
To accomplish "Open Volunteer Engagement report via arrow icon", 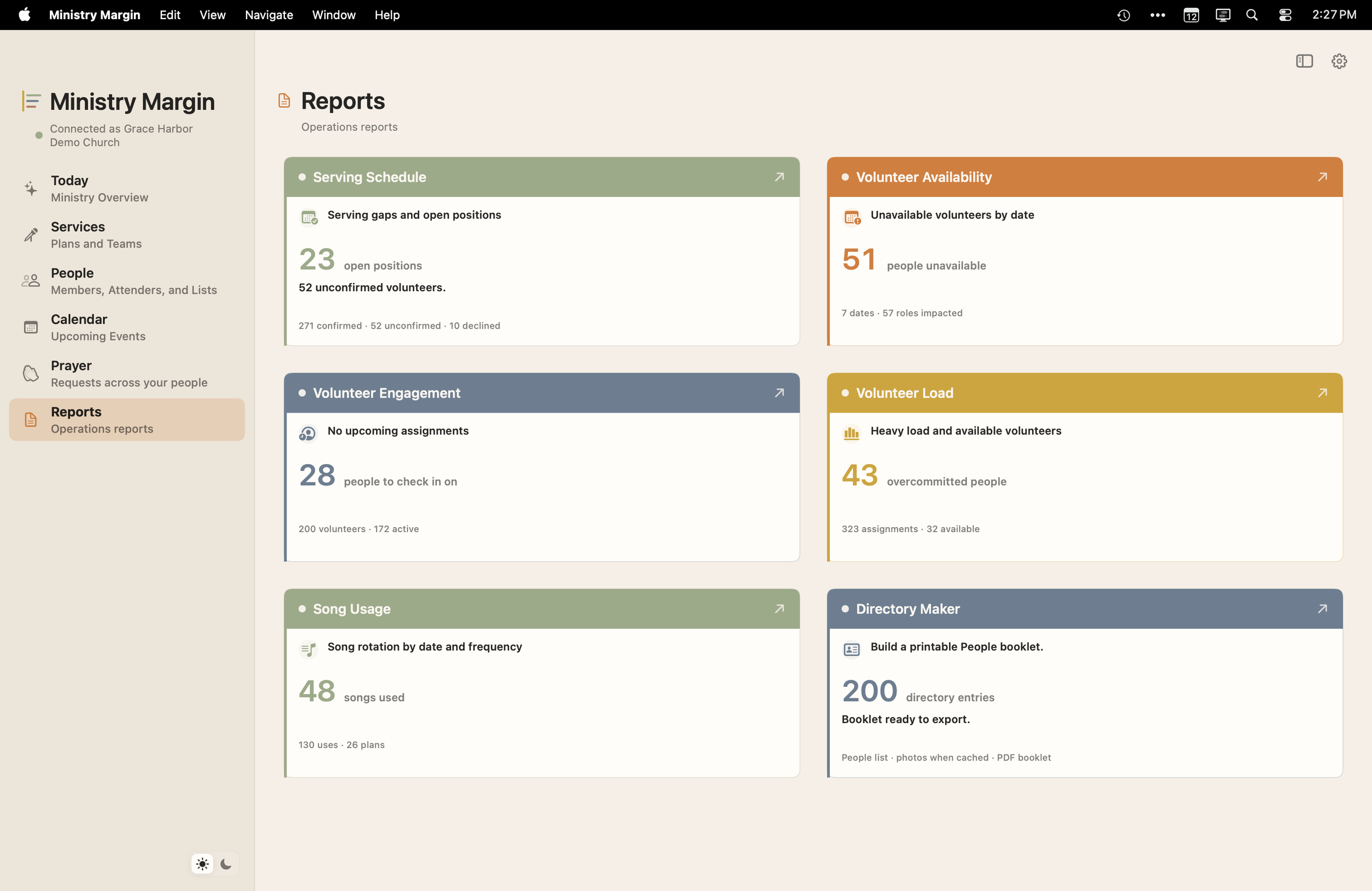I will coord(779,393).
